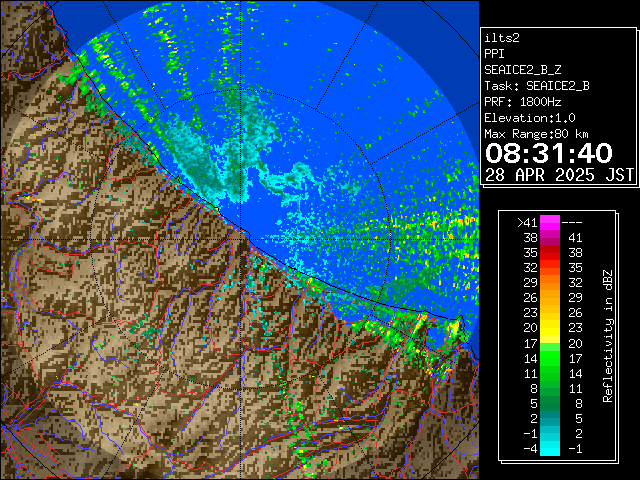Pick the teal 2 to 5 dBZ swatch
The image size is (640, 480).
click(550, 418)
